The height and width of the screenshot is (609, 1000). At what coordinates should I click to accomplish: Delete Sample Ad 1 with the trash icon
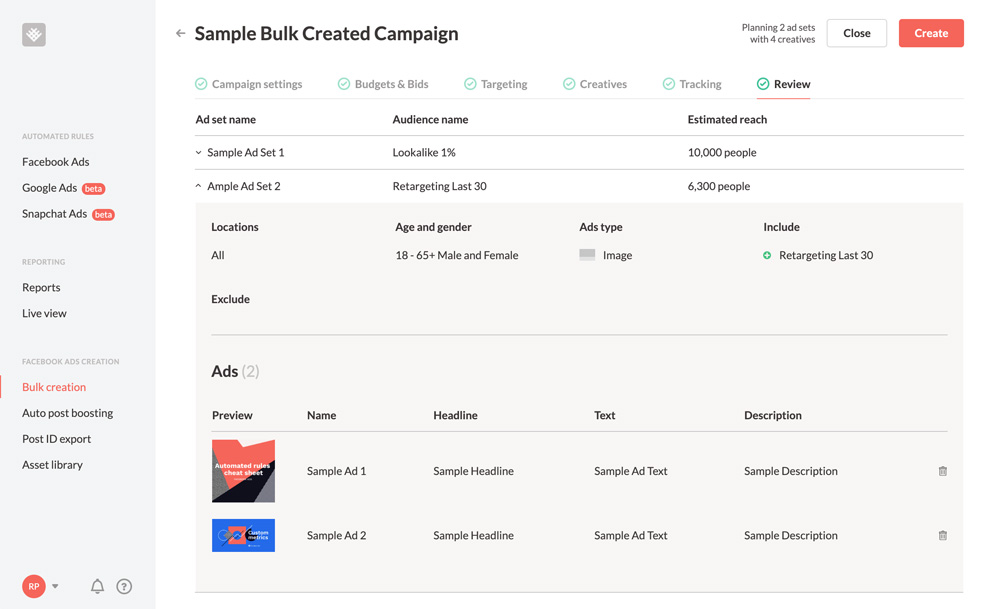[x=942, y=471]
